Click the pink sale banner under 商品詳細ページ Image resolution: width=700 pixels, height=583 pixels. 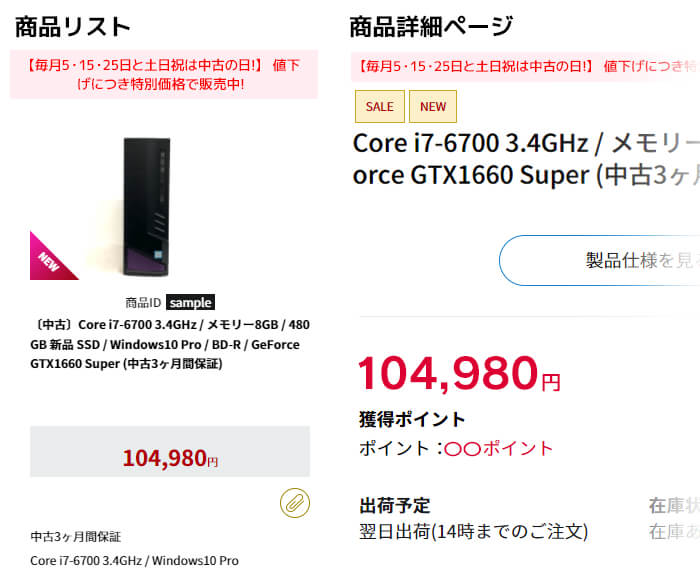[x=524, y=67]
